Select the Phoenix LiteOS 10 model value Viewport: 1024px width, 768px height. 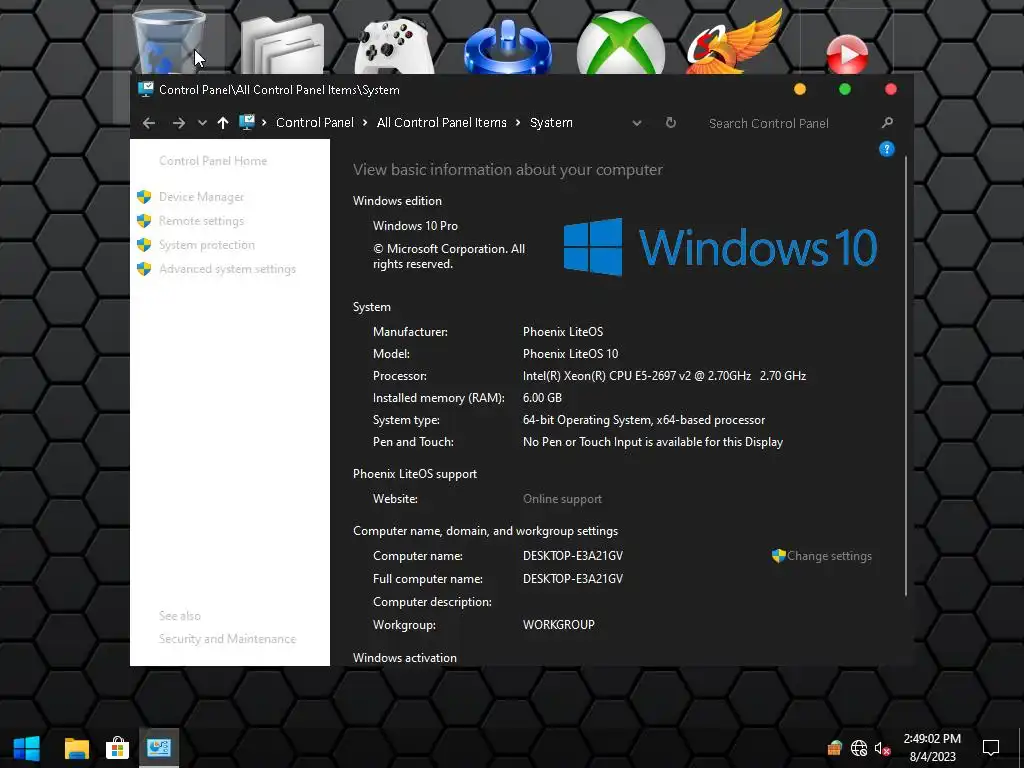click(570, 354)
